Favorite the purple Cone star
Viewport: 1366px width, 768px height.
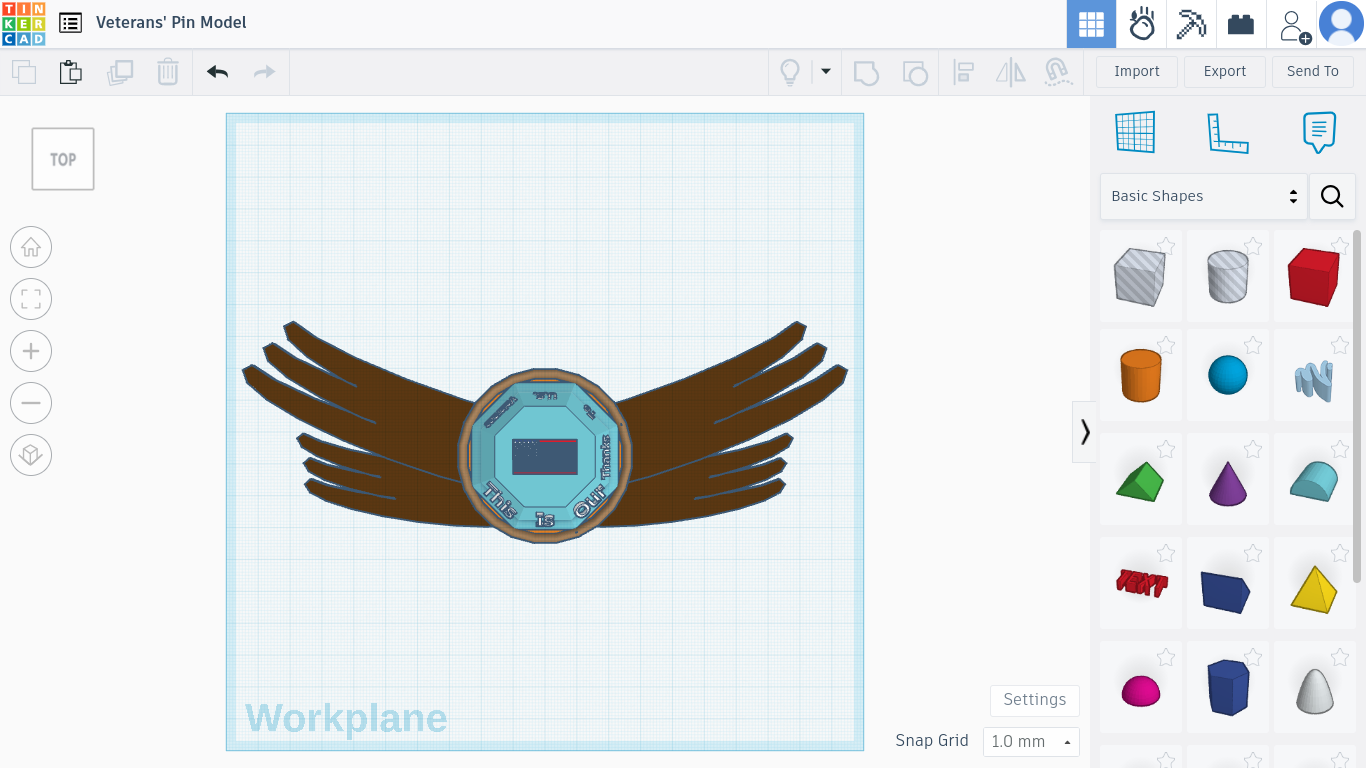1253,449
